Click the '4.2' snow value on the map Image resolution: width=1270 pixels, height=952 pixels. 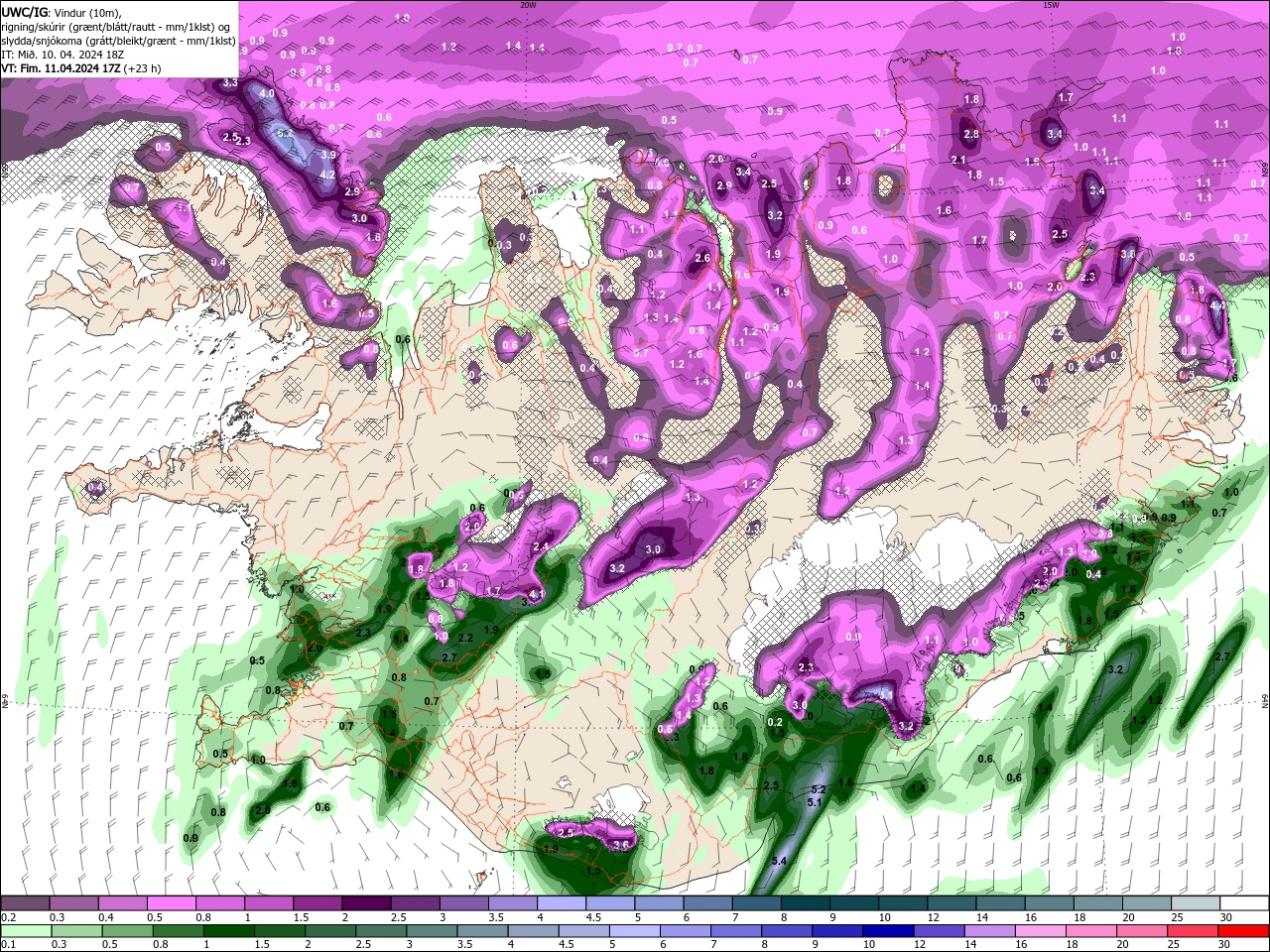tap(327, 175)
